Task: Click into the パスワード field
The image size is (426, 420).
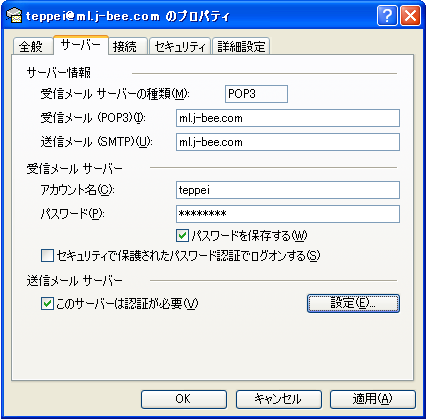Action: click(x=288, y=214)
